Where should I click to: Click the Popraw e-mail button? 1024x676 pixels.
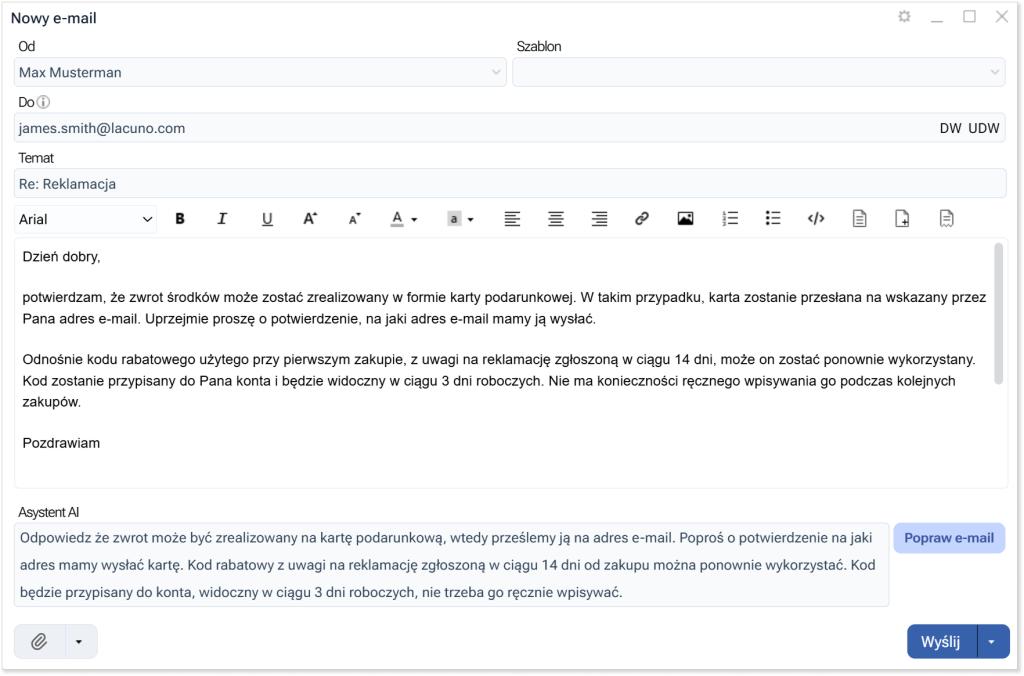point(948,538)
